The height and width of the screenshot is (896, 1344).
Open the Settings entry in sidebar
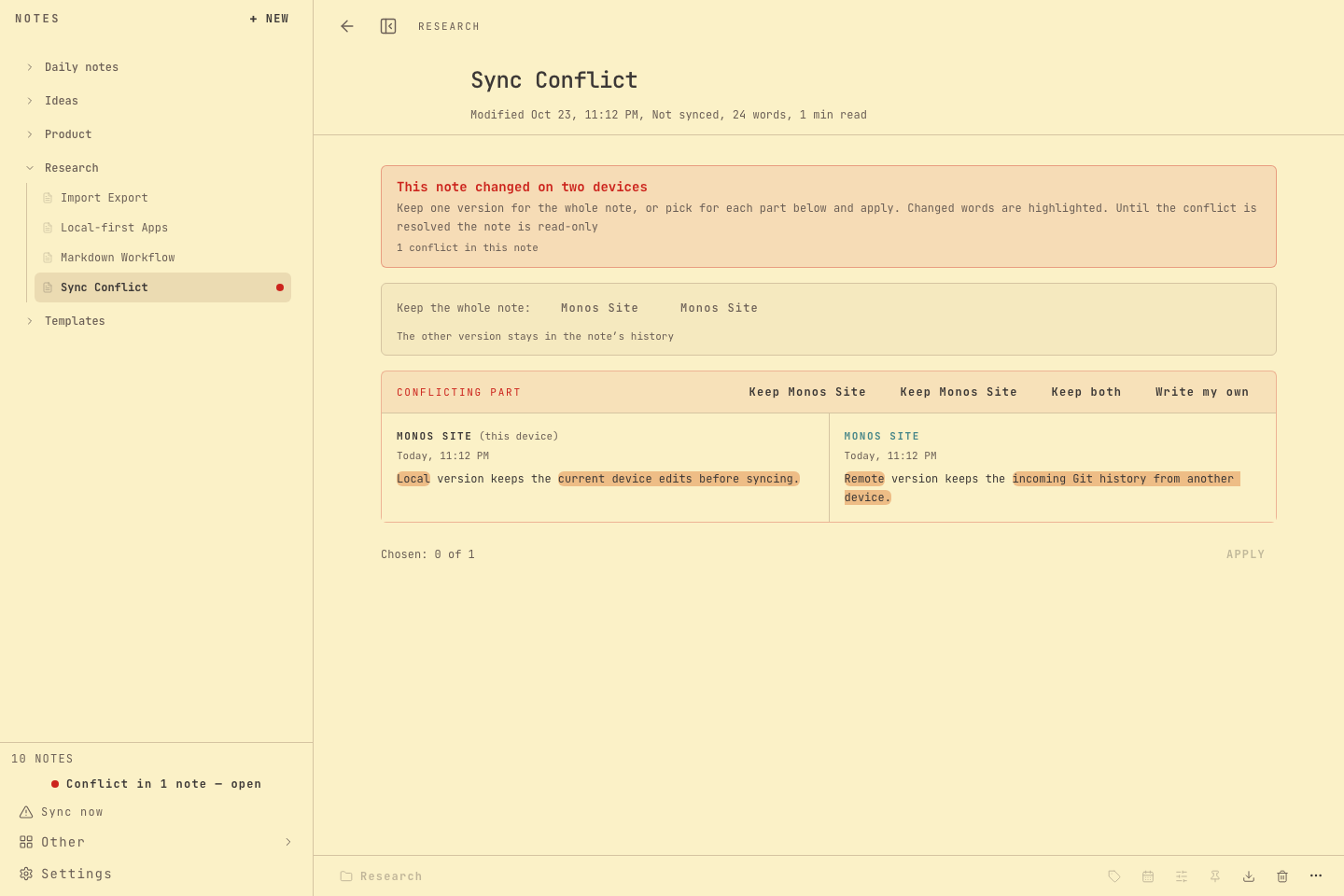[x=77, y=874]
